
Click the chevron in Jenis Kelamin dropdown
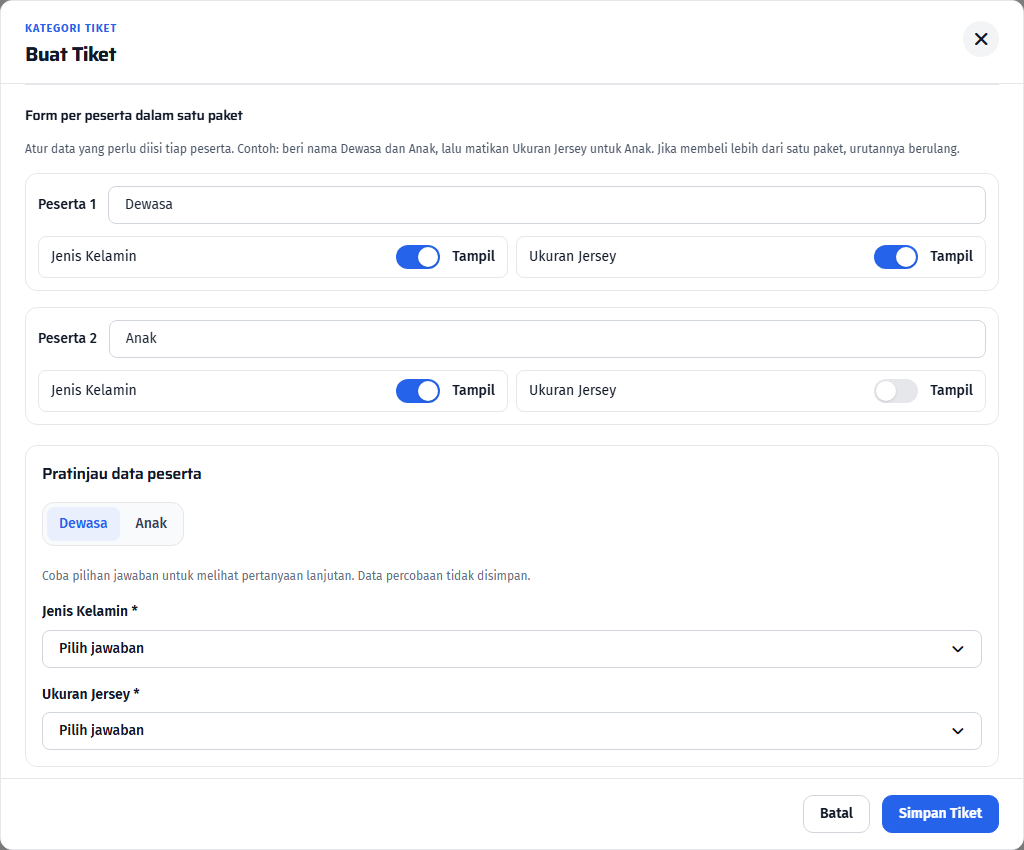(x=957, y=649)
